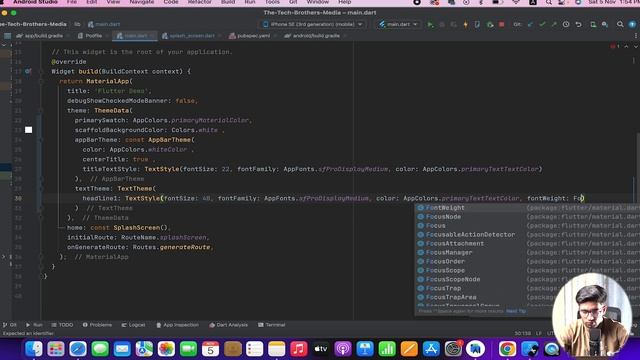The width and height of the screenshot is (640, 360).
Task: Click the Git commit checkmark icon
Action: click(542, 24)
